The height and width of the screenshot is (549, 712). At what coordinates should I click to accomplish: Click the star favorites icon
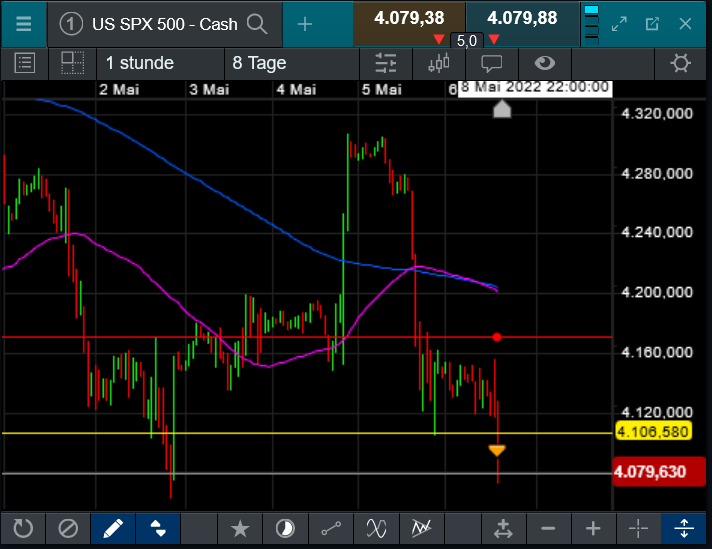[240, 529]
